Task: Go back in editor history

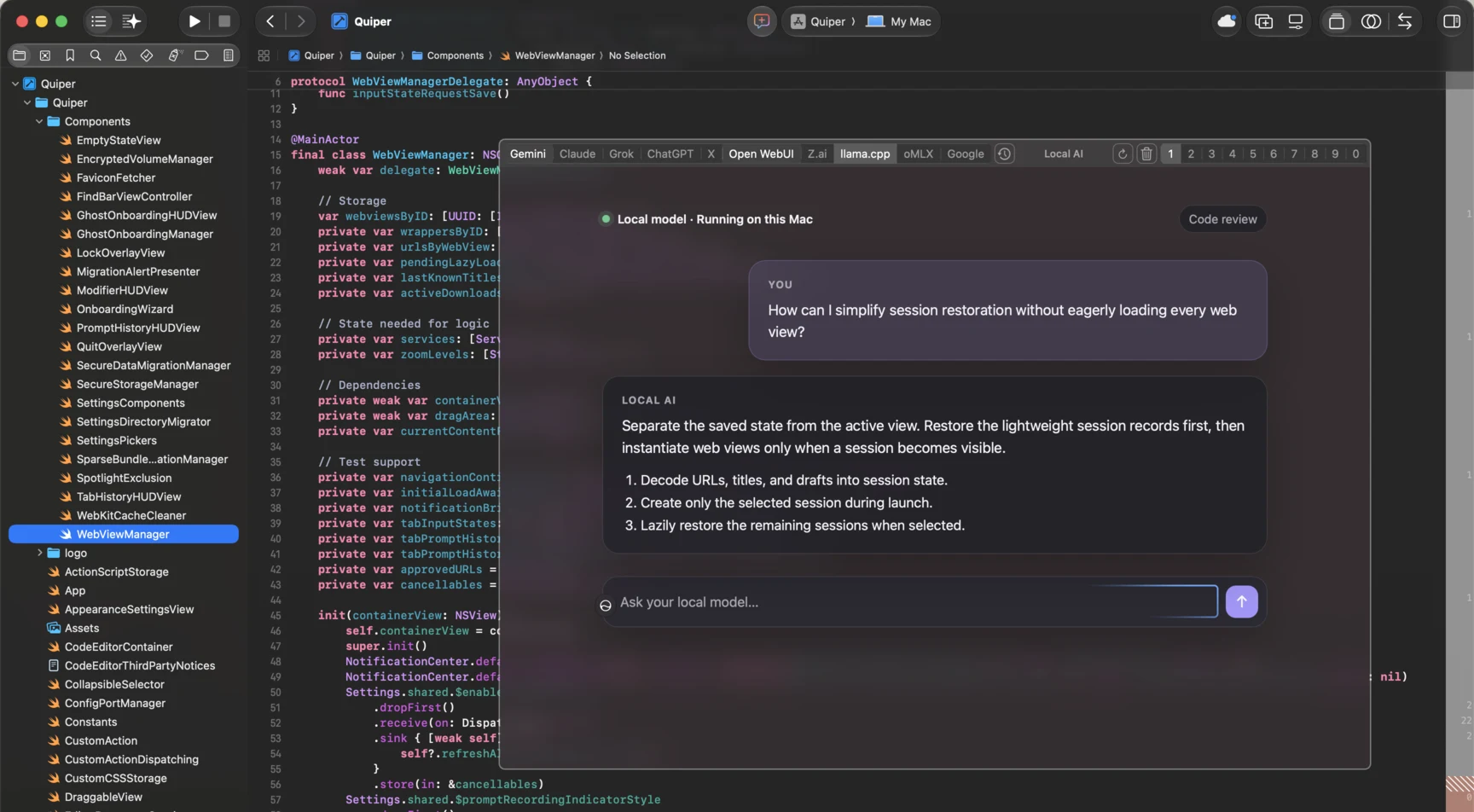Action: (x=270, y=21)
